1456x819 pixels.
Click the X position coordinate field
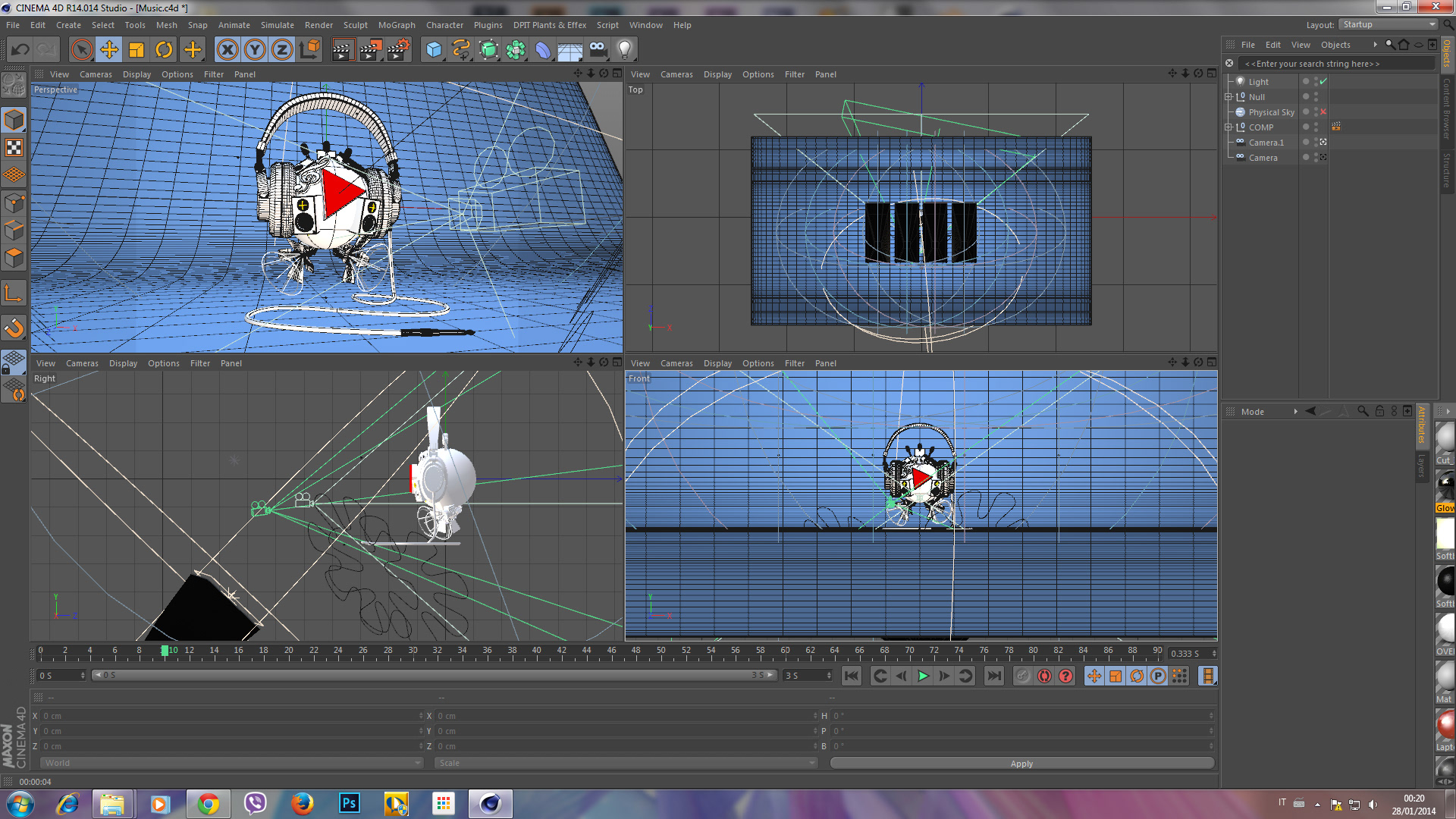[231, 716]
